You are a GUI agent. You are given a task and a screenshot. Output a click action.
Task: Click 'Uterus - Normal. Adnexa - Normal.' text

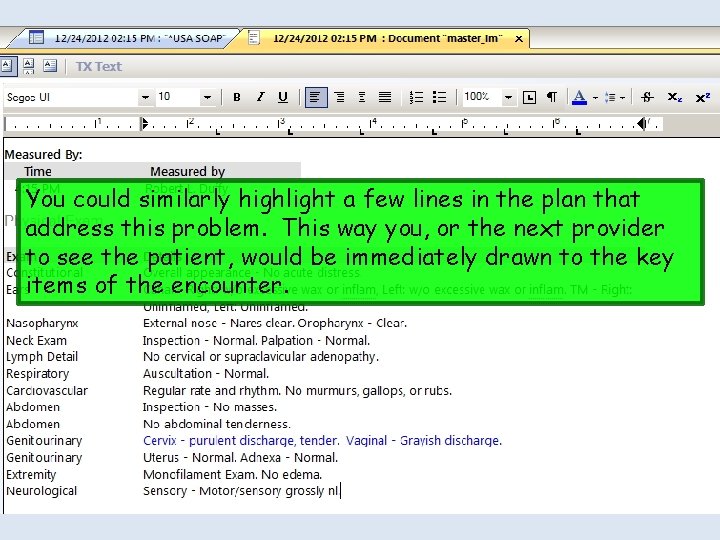coord(241,458)
